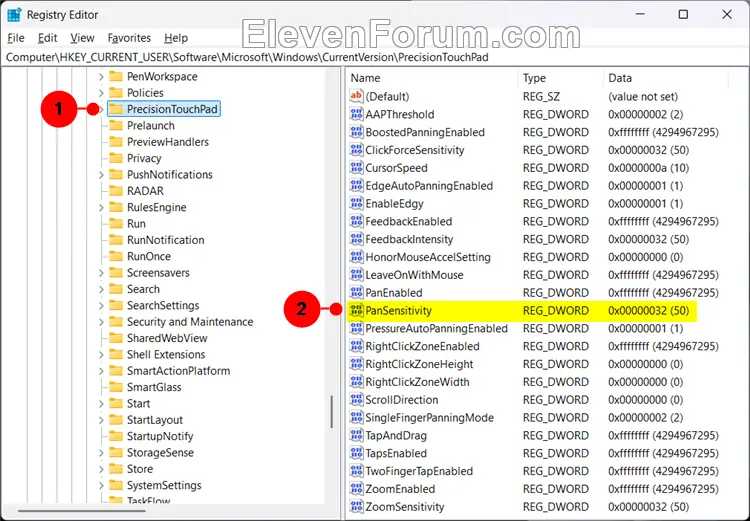The image size is (750, 521).
Task: Select the PrecisionTouchPad key
Action: [164, 109]
